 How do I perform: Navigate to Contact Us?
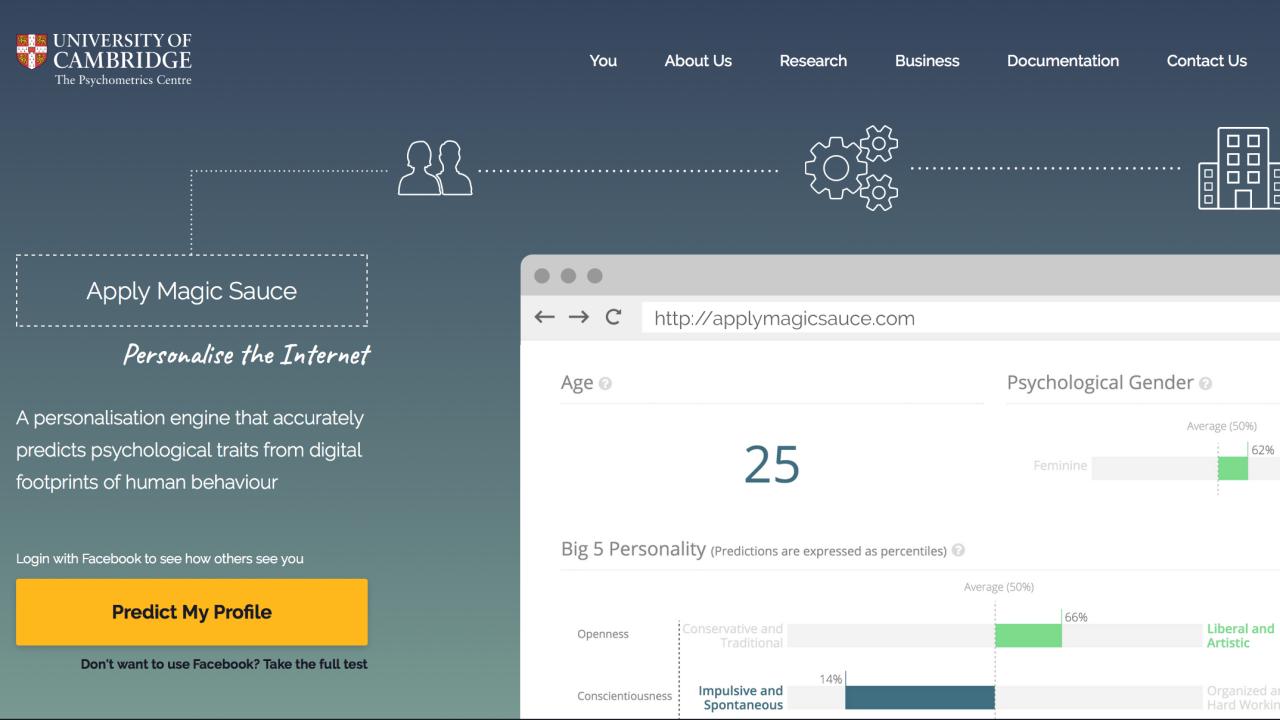point(1206,61)
